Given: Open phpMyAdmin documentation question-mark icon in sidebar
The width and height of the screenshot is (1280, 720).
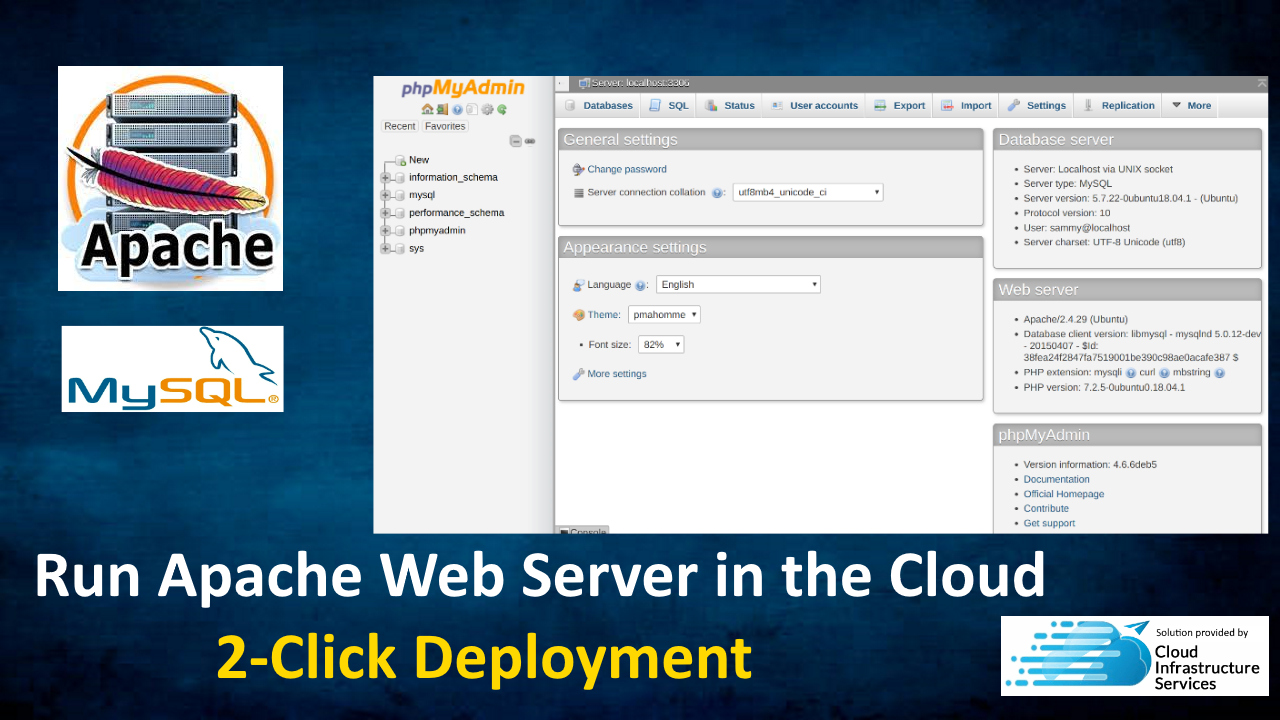Looking at the screenshot, I should click(x=457, y=109).
